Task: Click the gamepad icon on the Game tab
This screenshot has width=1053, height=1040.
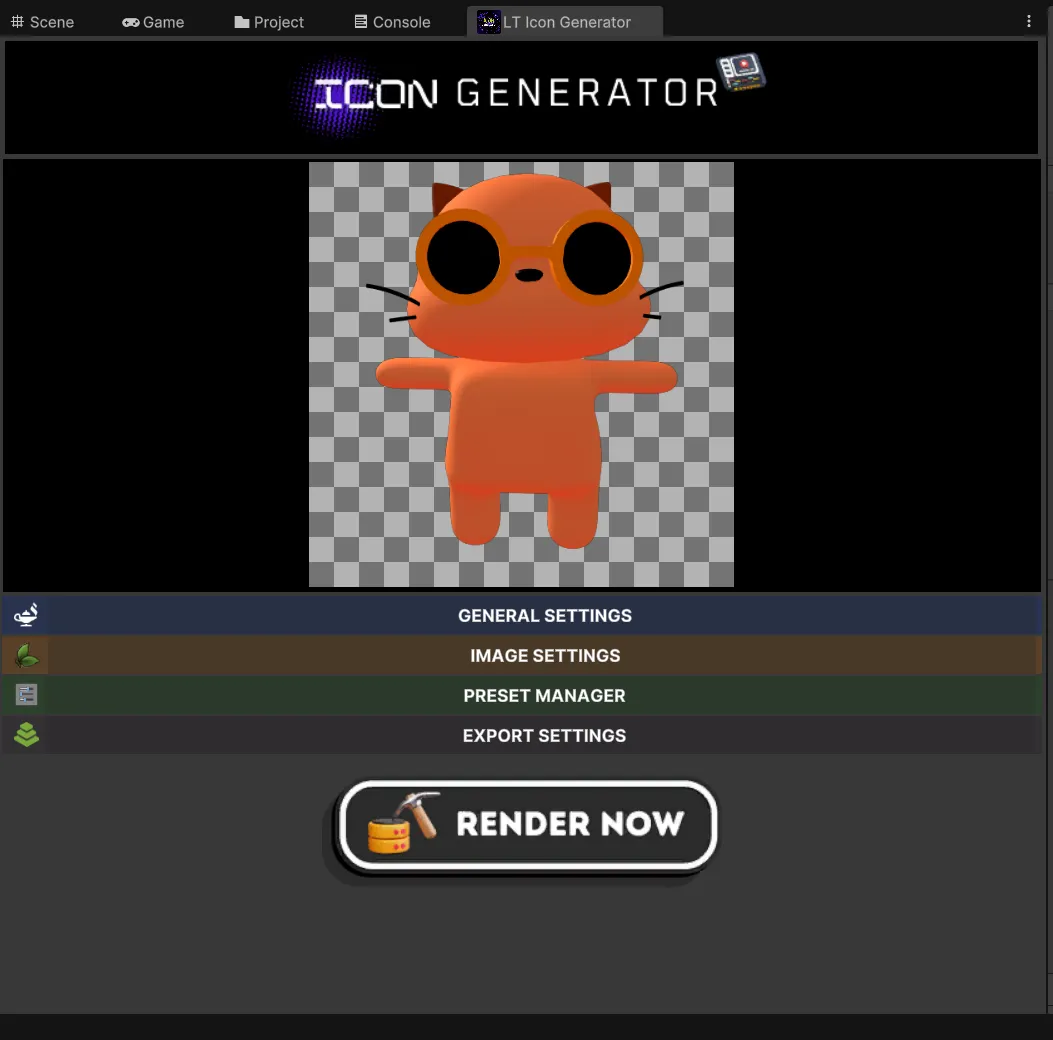Action: coord(130,21)
